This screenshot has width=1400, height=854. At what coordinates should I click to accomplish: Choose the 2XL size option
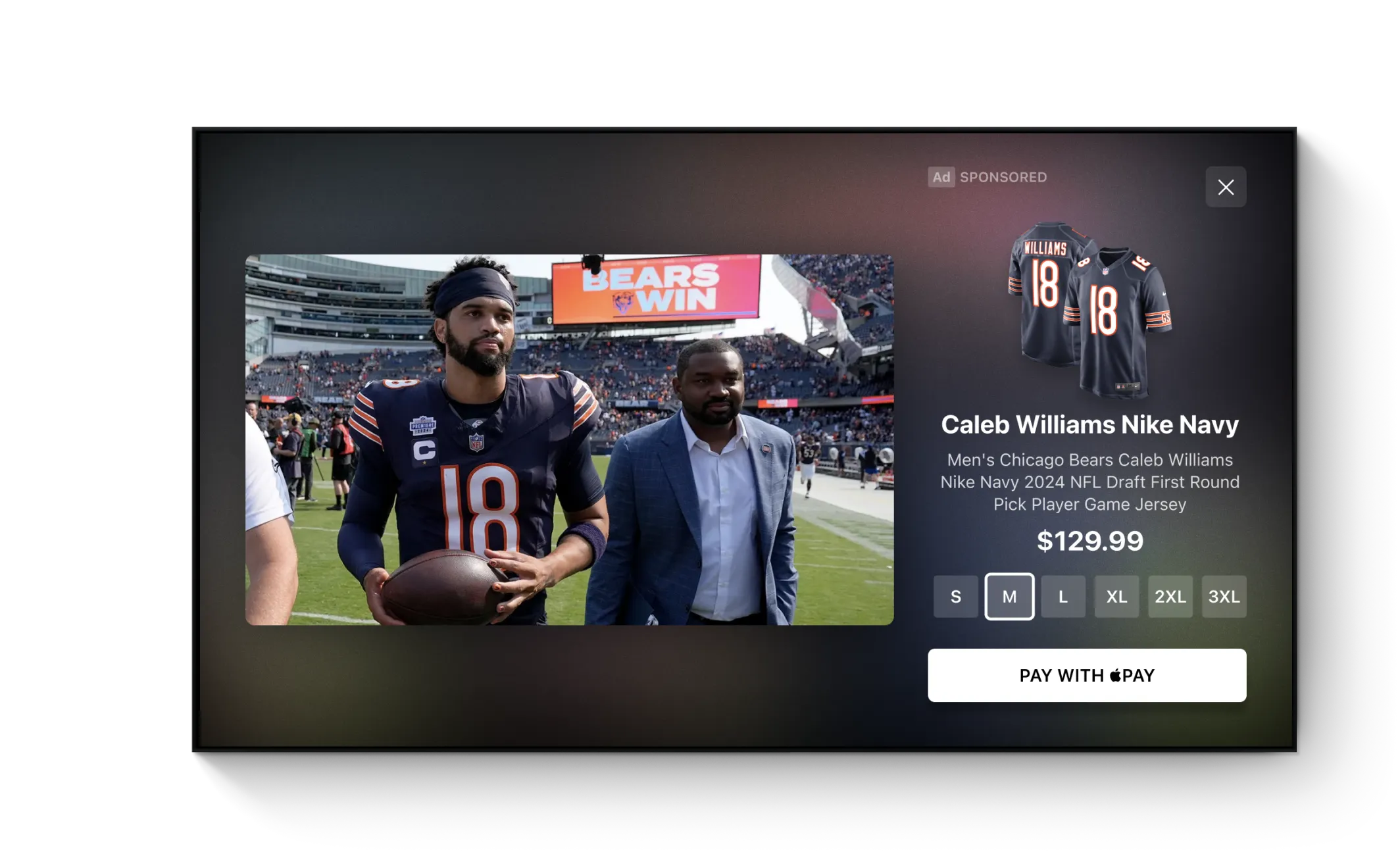(1170, 597)
